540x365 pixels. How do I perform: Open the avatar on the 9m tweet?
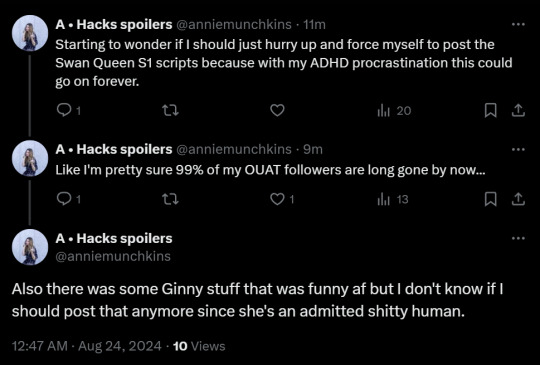click(x=30, y=158)
